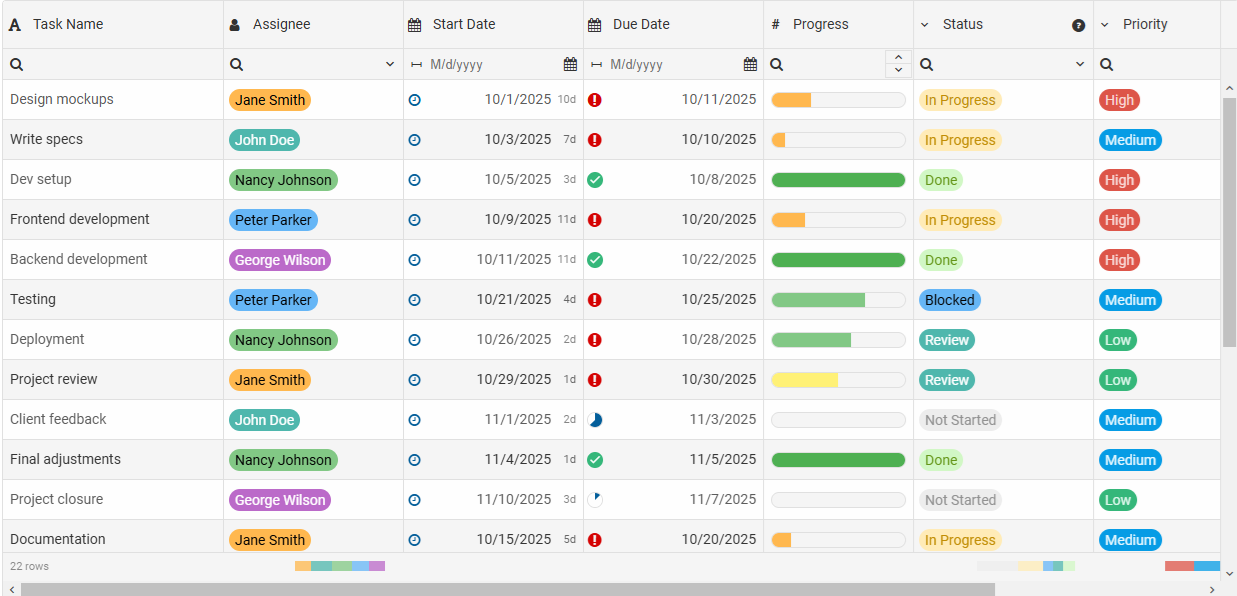The image size is (1237, 596).
Task: Click the Jane Smith tag on Design mockups
Action: pyautogui.click(x=270, y=100)
